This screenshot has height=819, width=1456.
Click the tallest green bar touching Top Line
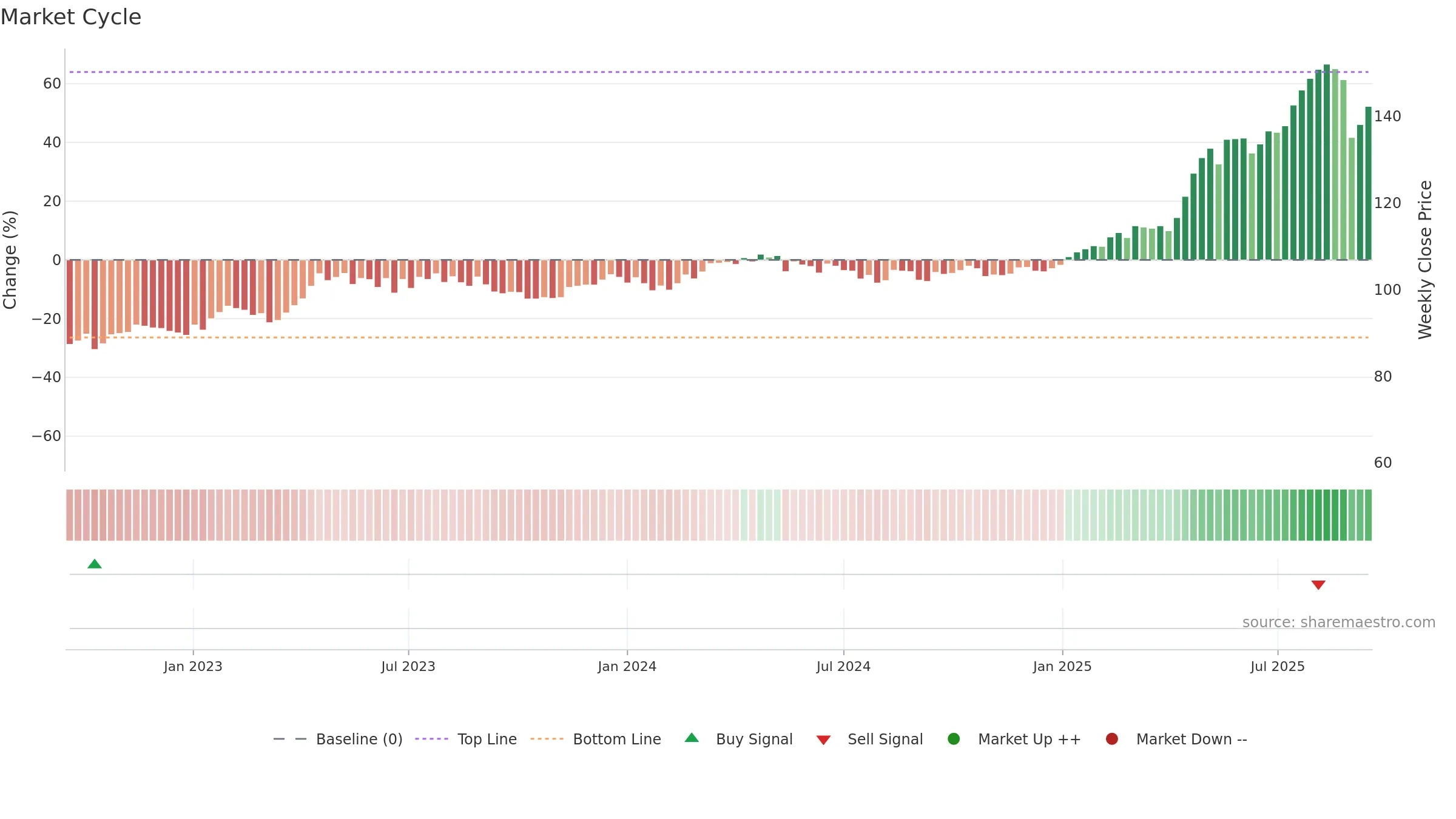click(1327, 162)
